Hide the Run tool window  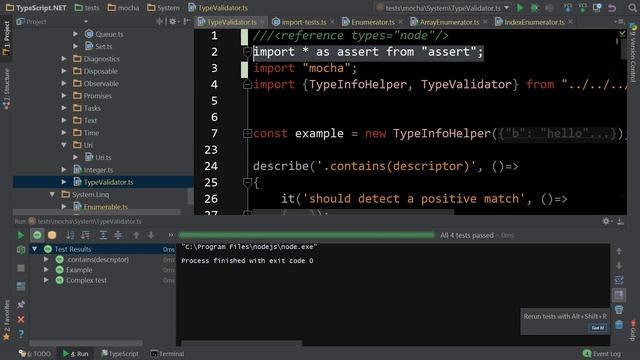(x=620, y=221)
